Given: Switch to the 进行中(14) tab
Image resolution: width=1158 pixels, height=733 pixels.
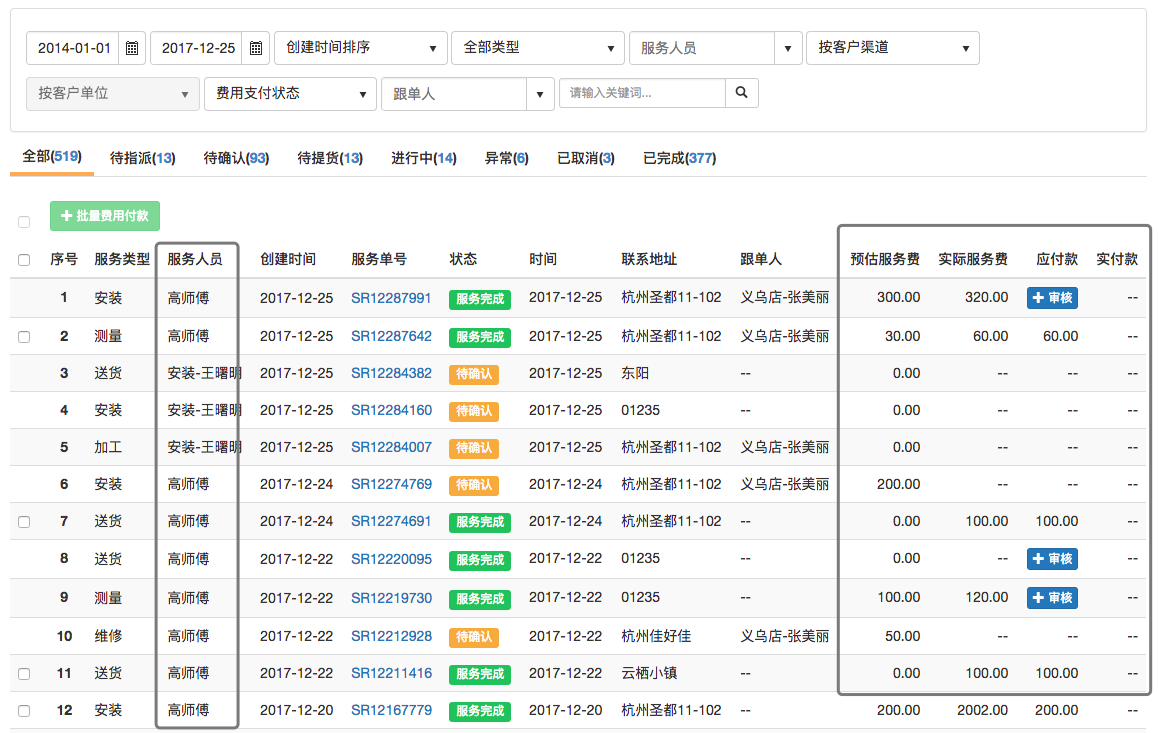Looking at the screenshot, I should point(424,158).
